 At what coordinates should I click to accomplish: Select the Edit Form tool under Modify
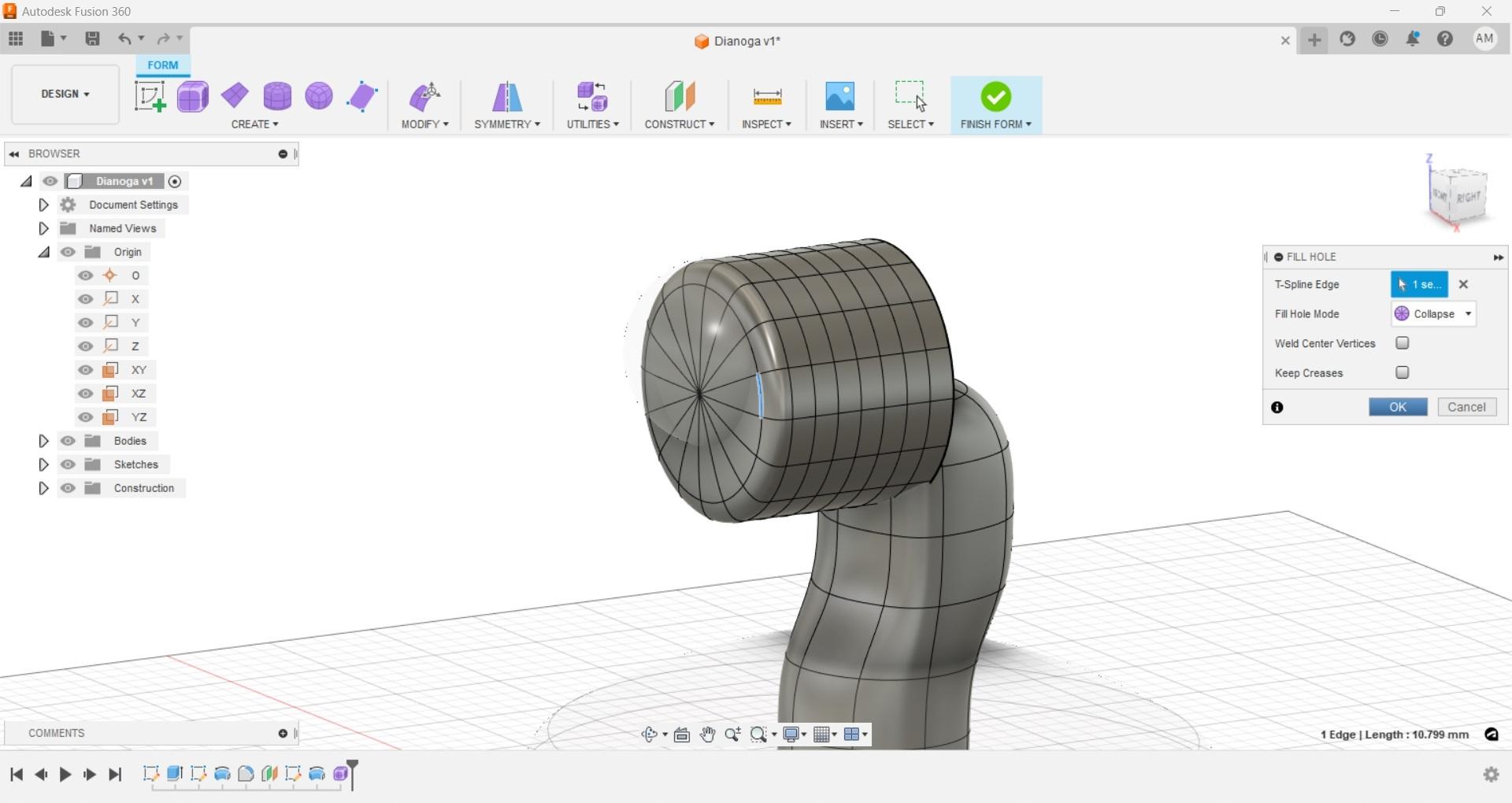tap(424, 95)
